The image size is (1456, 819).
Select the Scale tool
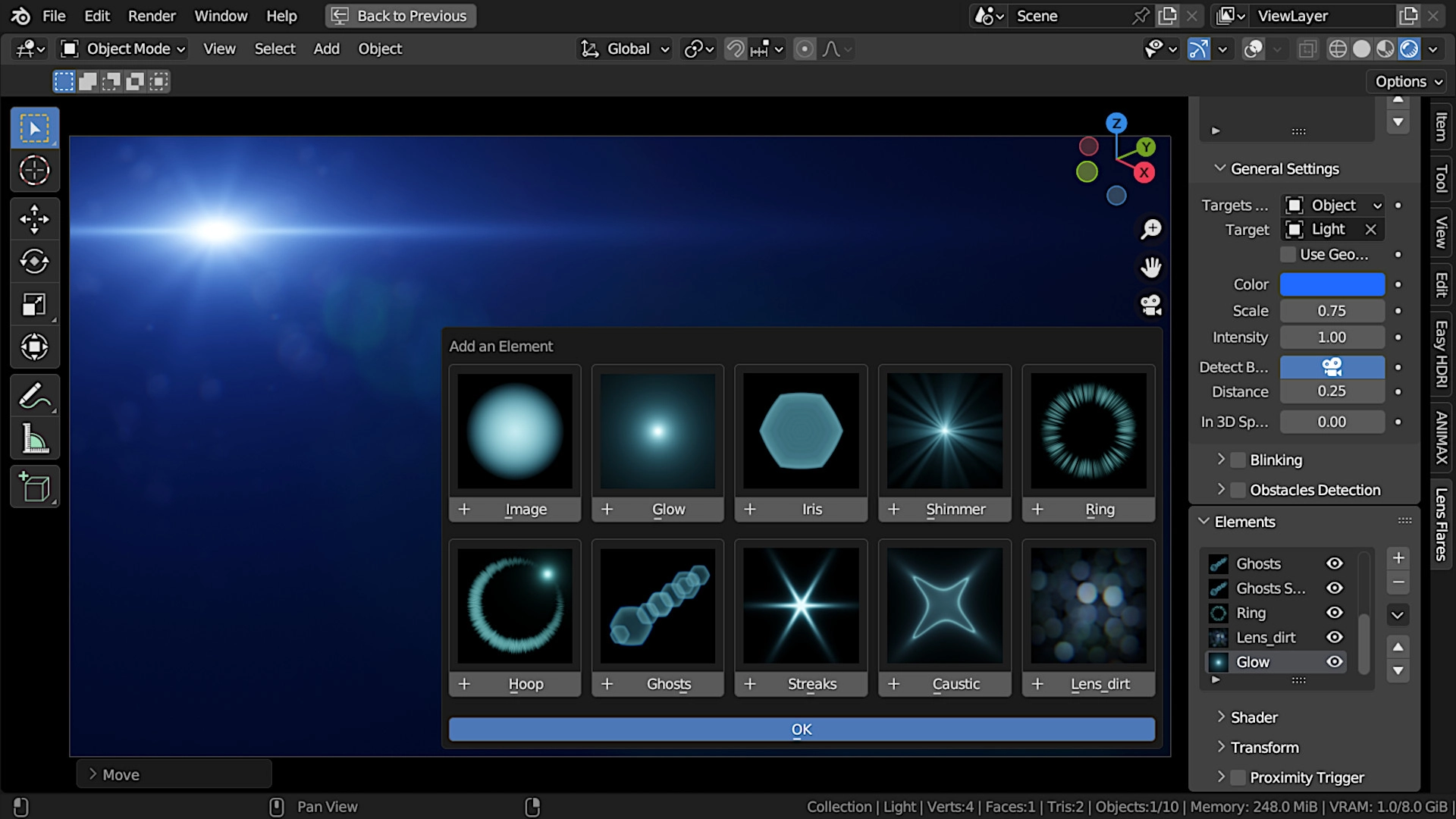pos(34,304)
